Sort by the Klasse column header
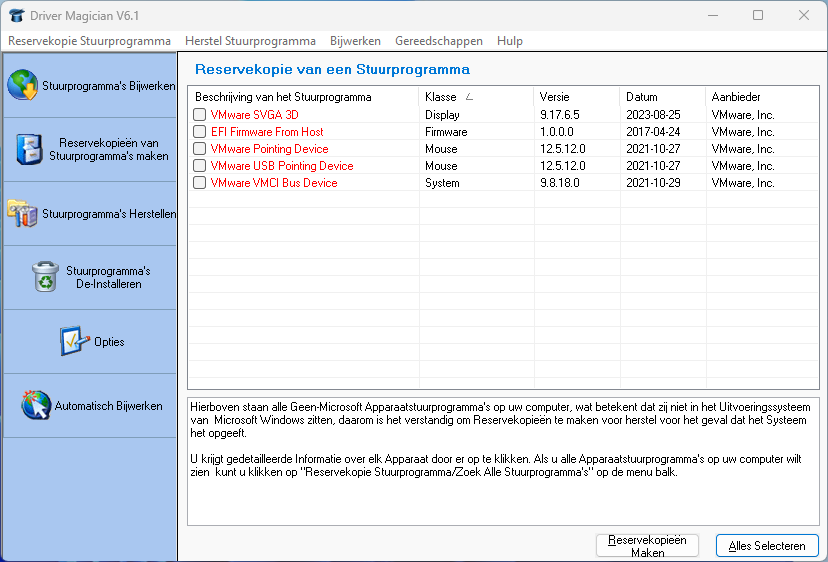Viewport: 828px width, 562px height. (x=476, y=97)
